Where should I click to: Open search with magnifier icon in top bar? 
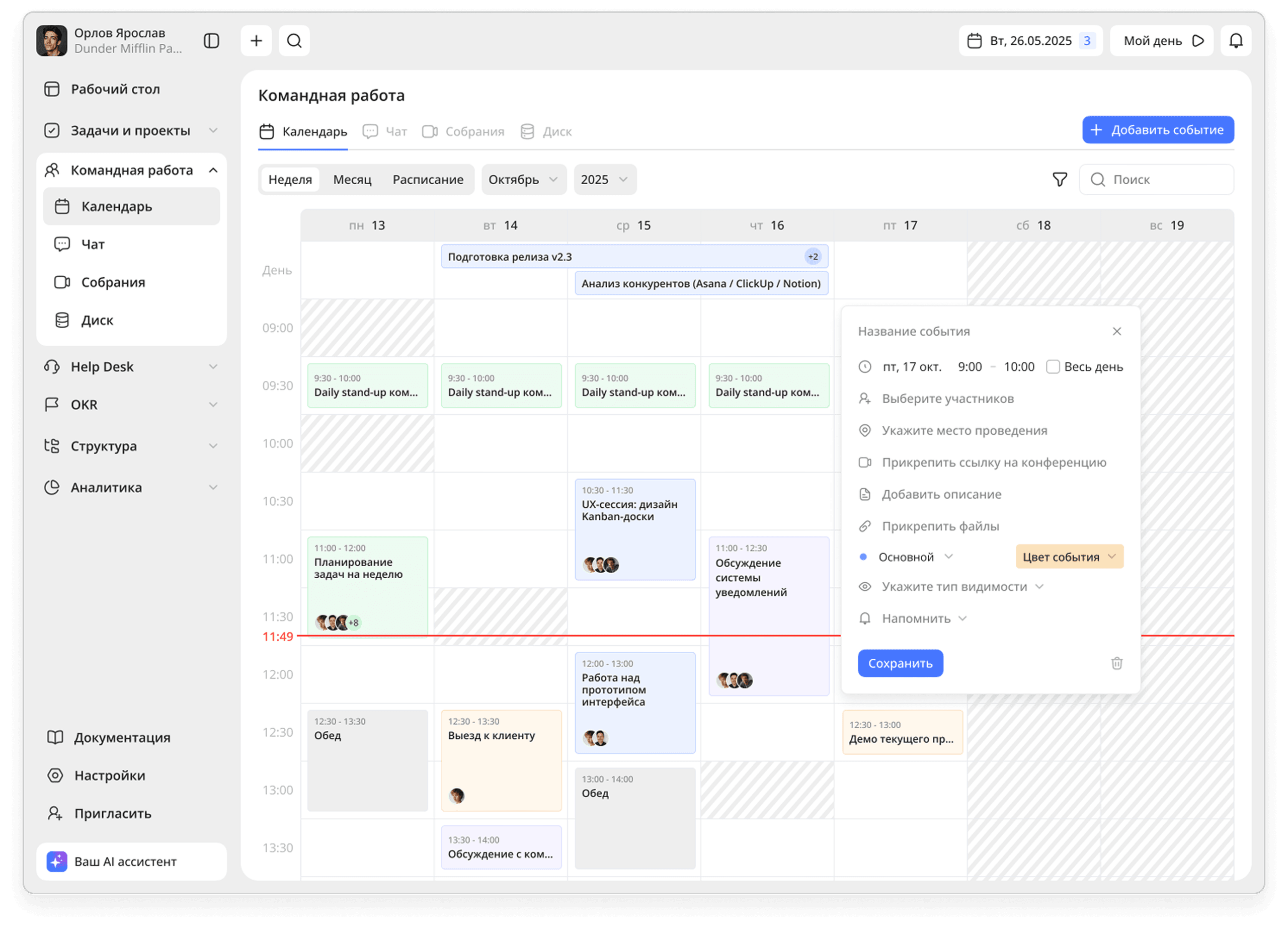click(294, 41)
